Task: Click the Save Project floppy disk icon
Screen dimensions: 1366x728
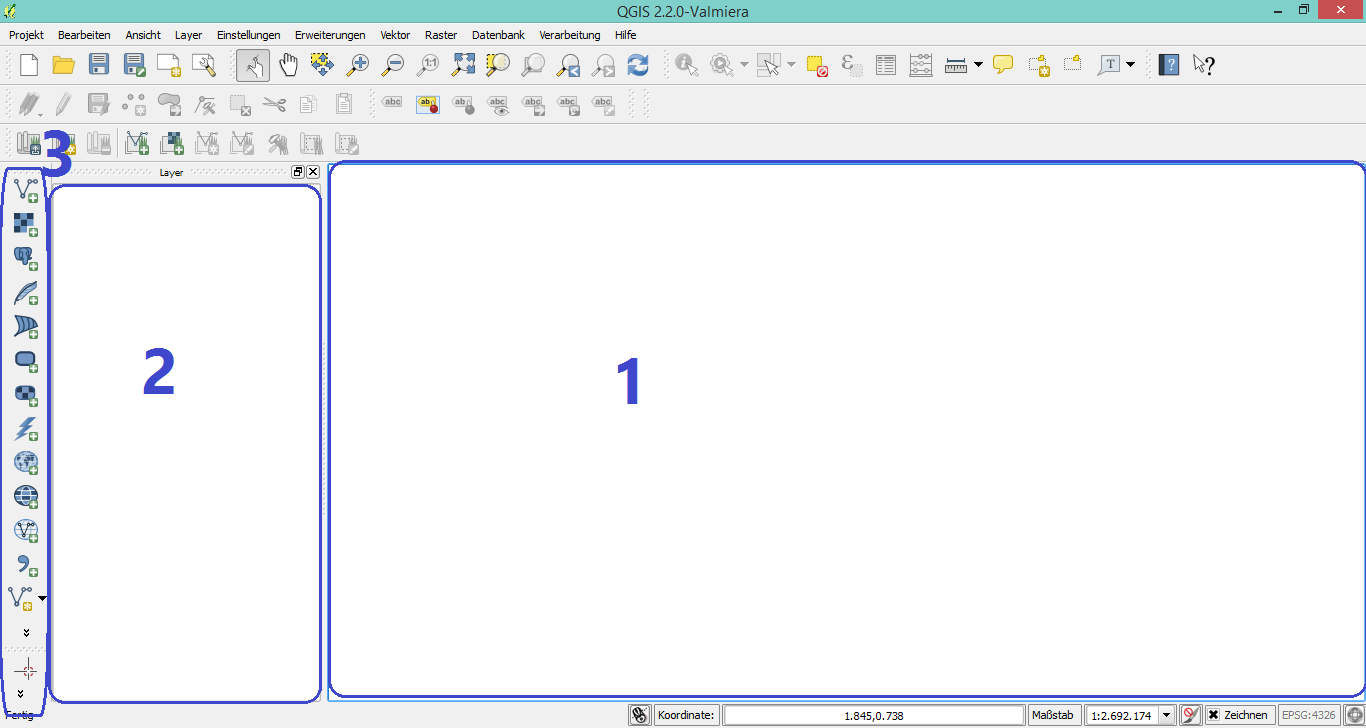Action: 99,66
